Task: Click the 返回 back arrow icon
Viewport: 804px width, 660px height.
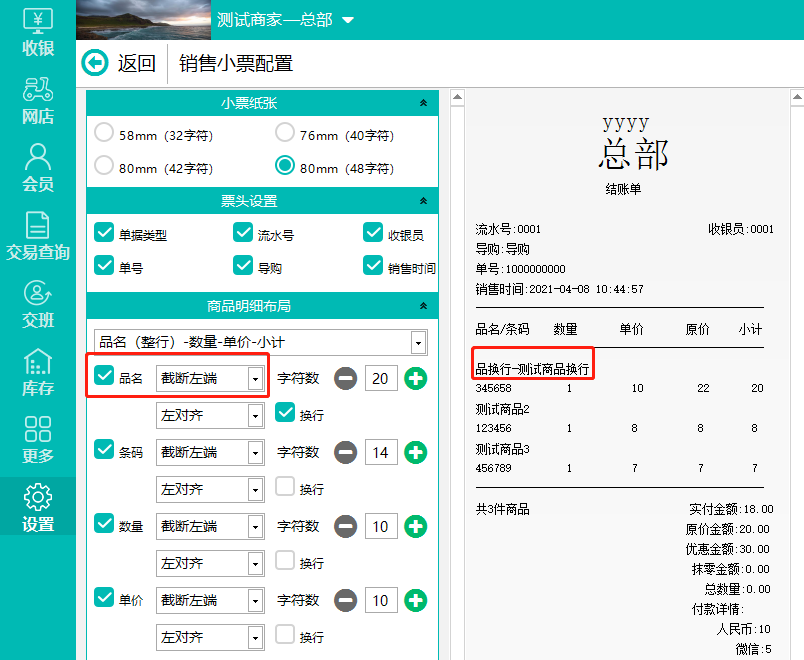Action: (95, 63)
